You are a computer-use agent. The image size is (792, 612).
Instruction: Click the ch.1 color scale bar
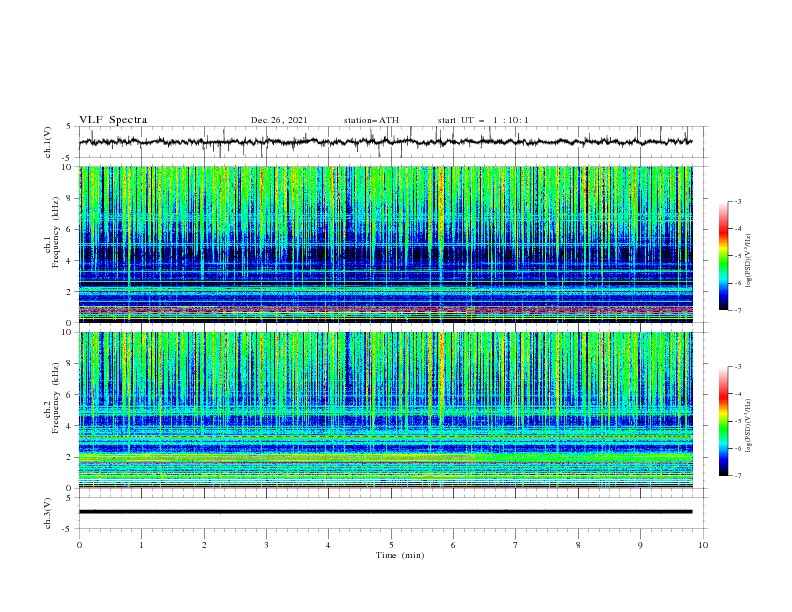click(723, 256)
